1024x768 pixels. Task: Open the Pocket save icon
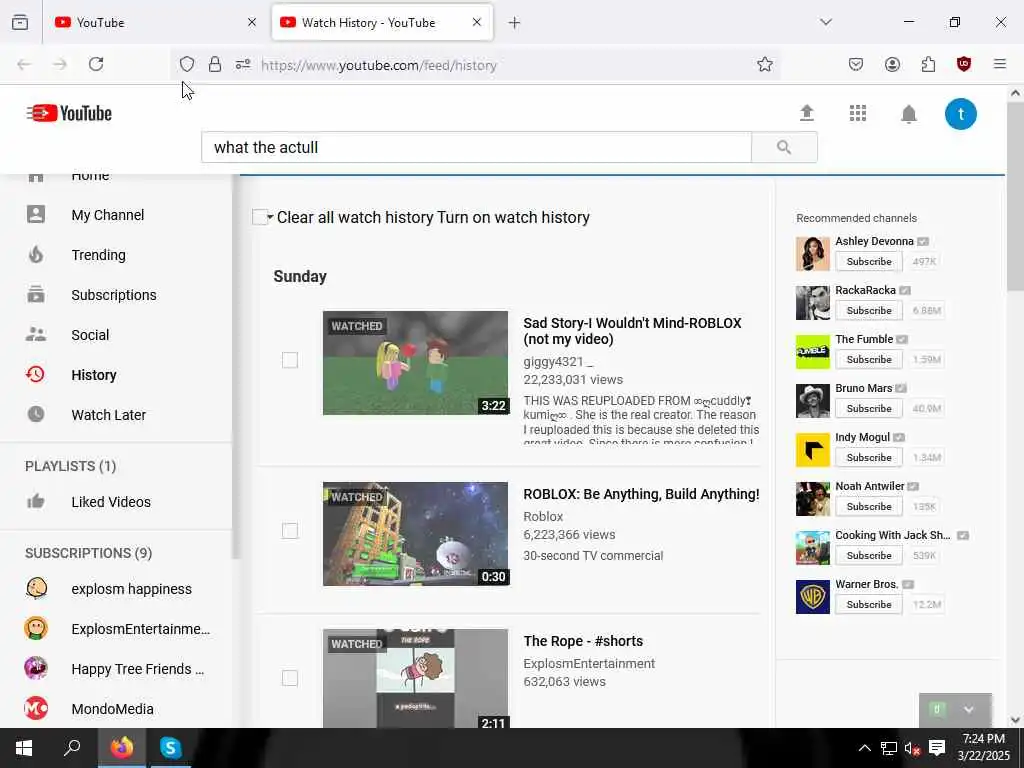tap(856, 64)
